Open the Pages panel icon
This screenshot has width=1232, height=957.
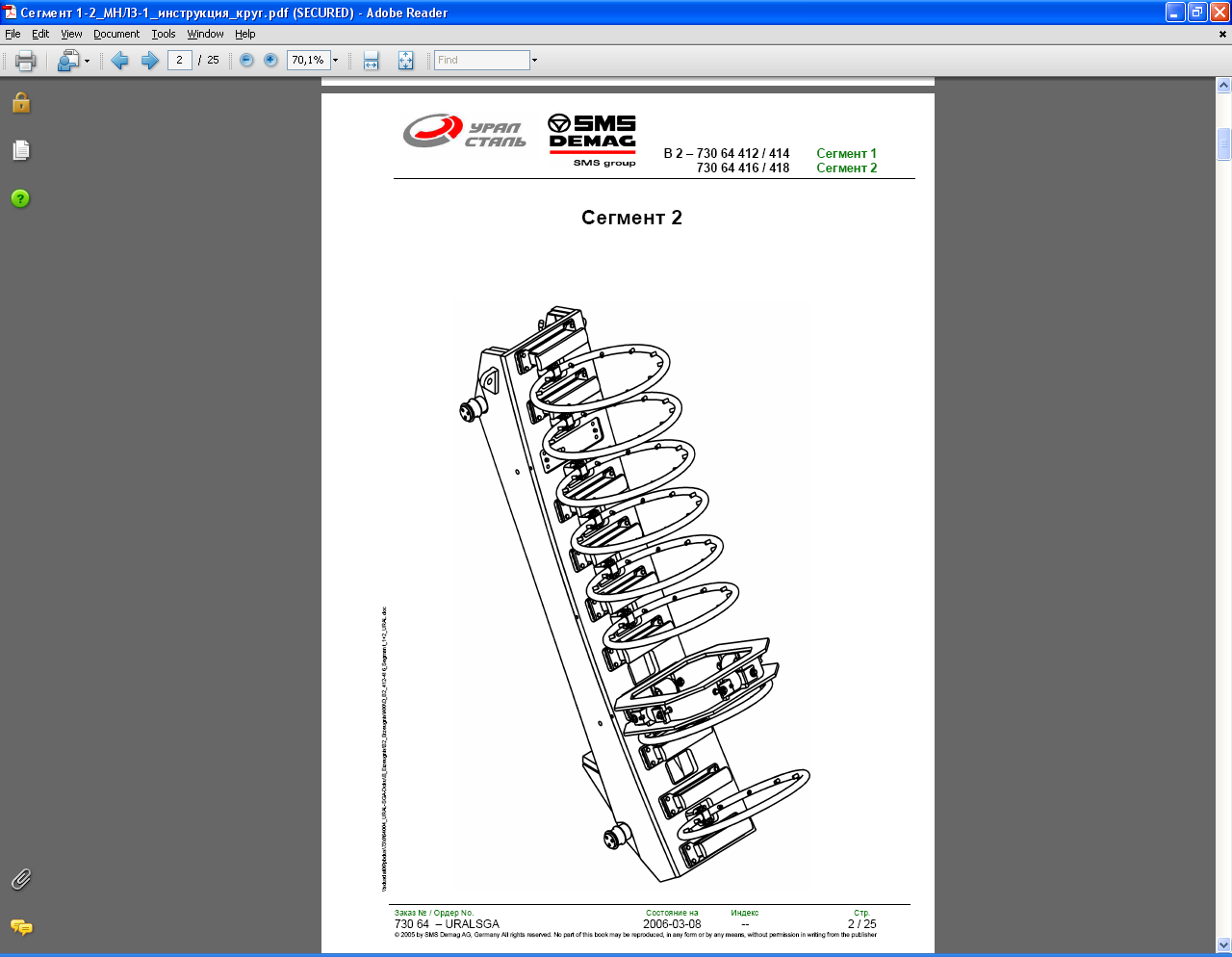click(x=21, y=150)
